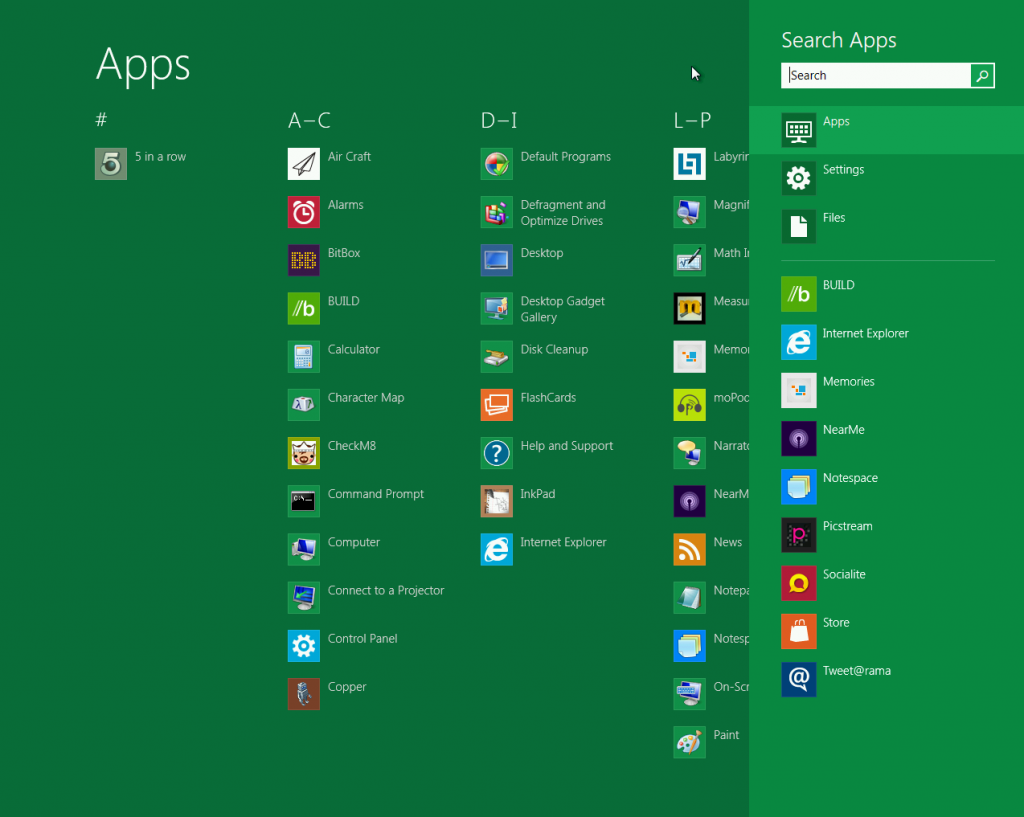Click the A–C group header
The width and height of the screenshot is (1024, 817).
(x=310, y=121)
